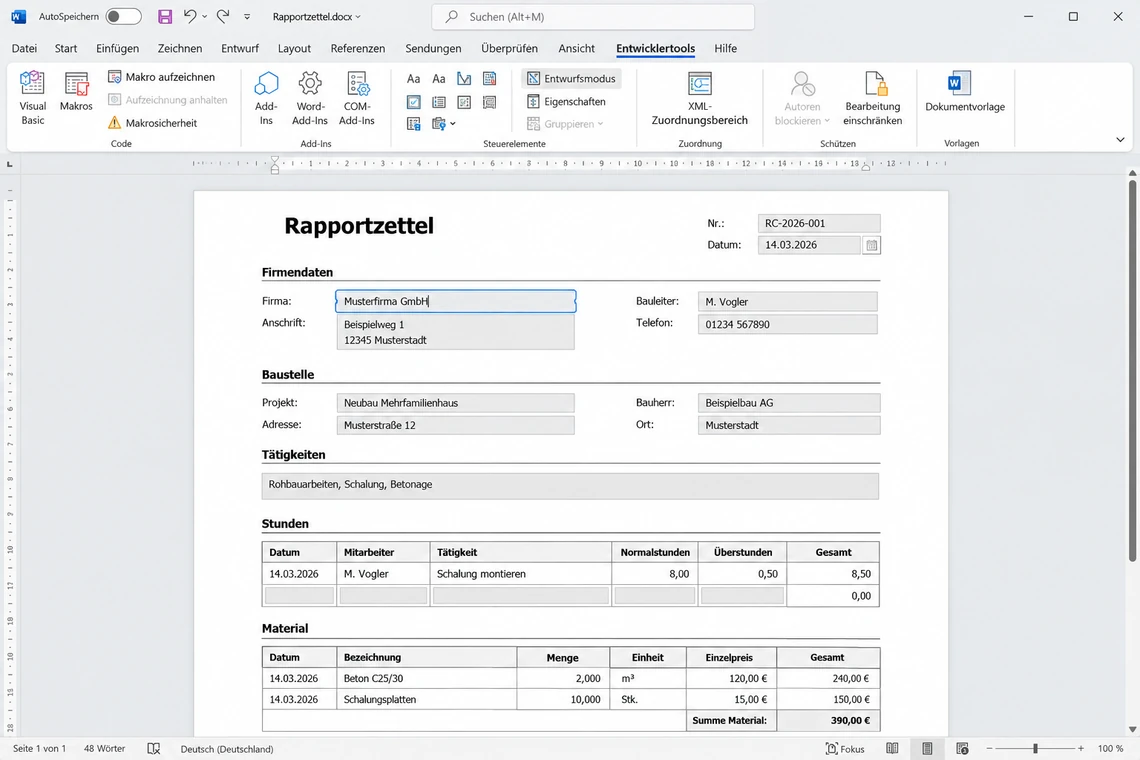The image size is (1140, 760).
Task: Switch to read mode view
Action: [892, 748]
